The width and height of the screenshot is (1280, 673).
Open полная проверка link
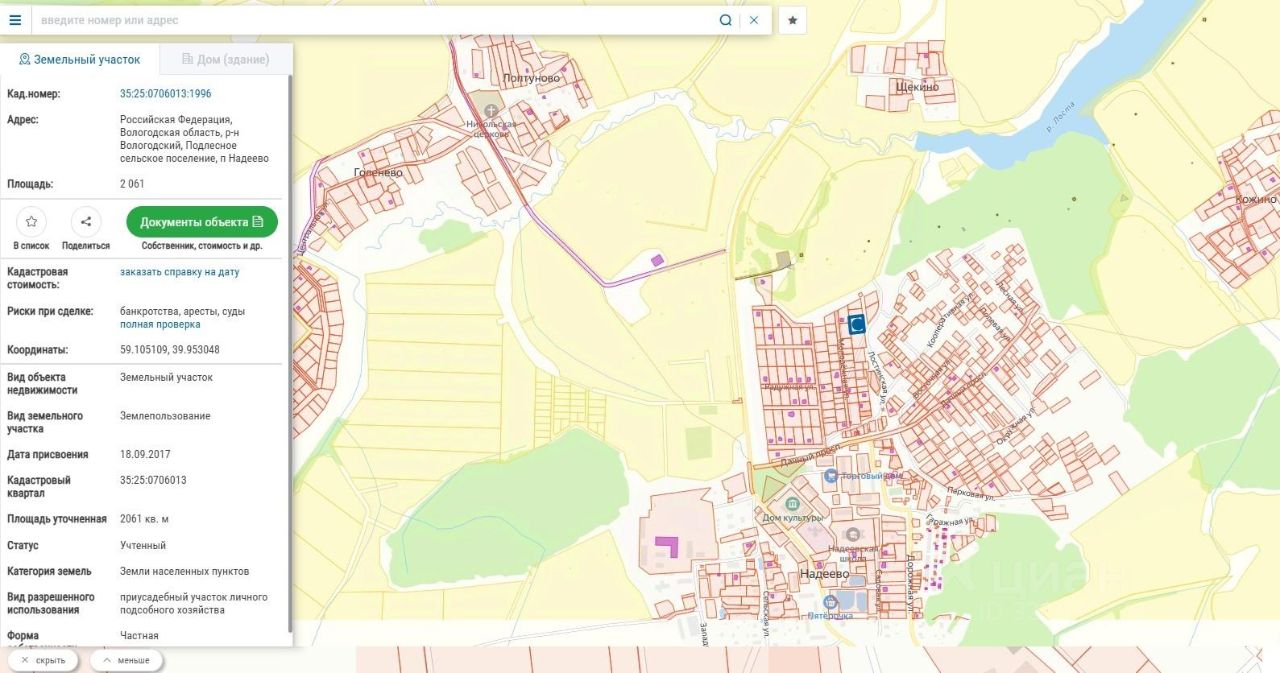pos(160,324)
